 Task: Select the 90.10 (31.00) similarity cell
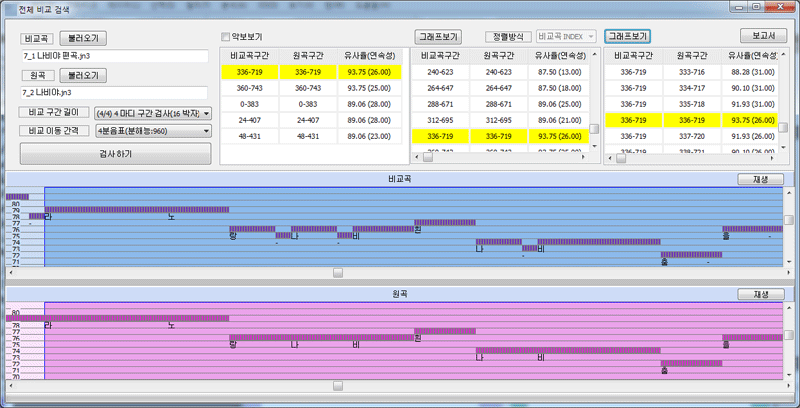tap(750, 88)
